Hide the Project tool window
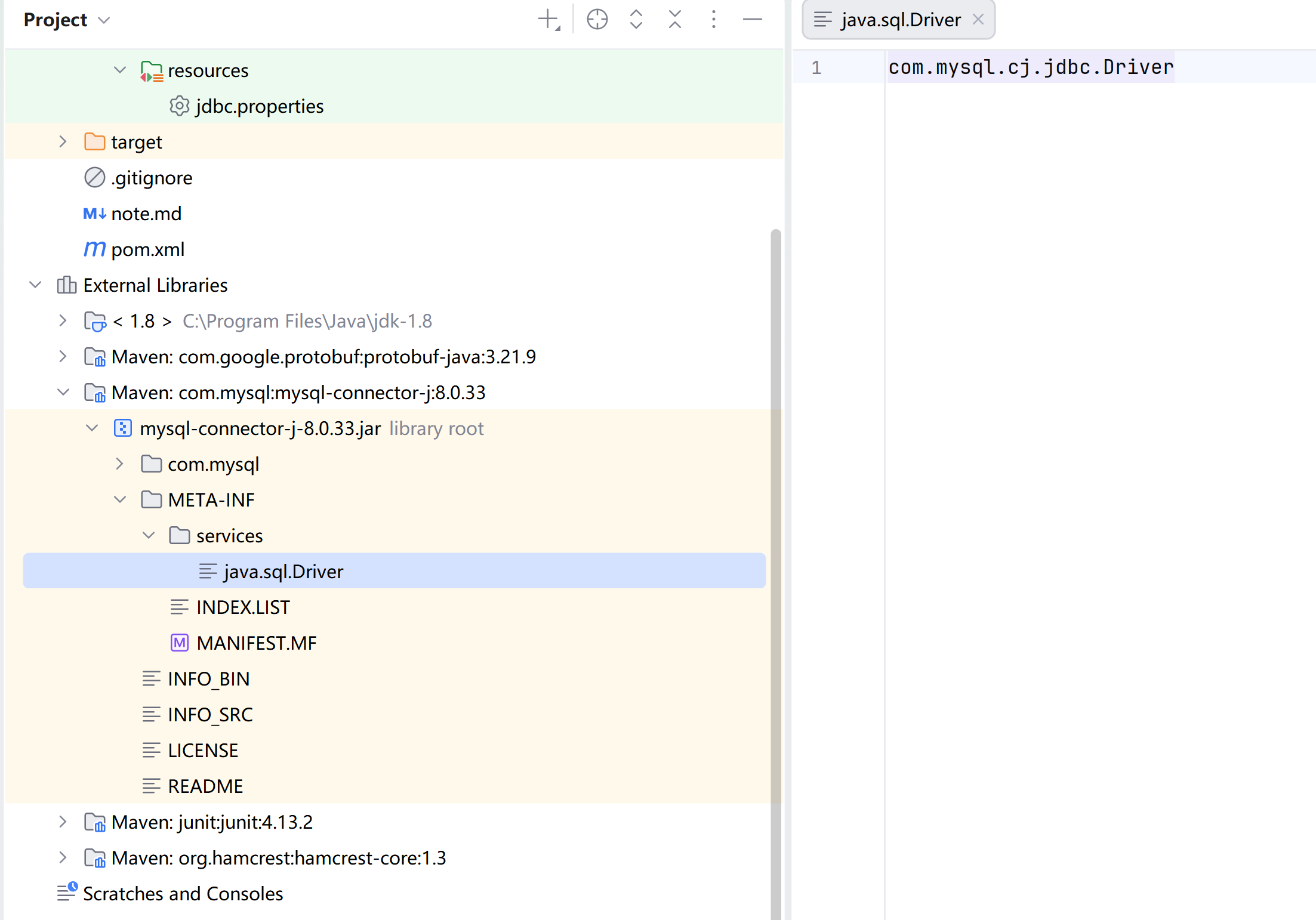The width and height of the screenshot is (1316, 920). click(x=752, y=20)
